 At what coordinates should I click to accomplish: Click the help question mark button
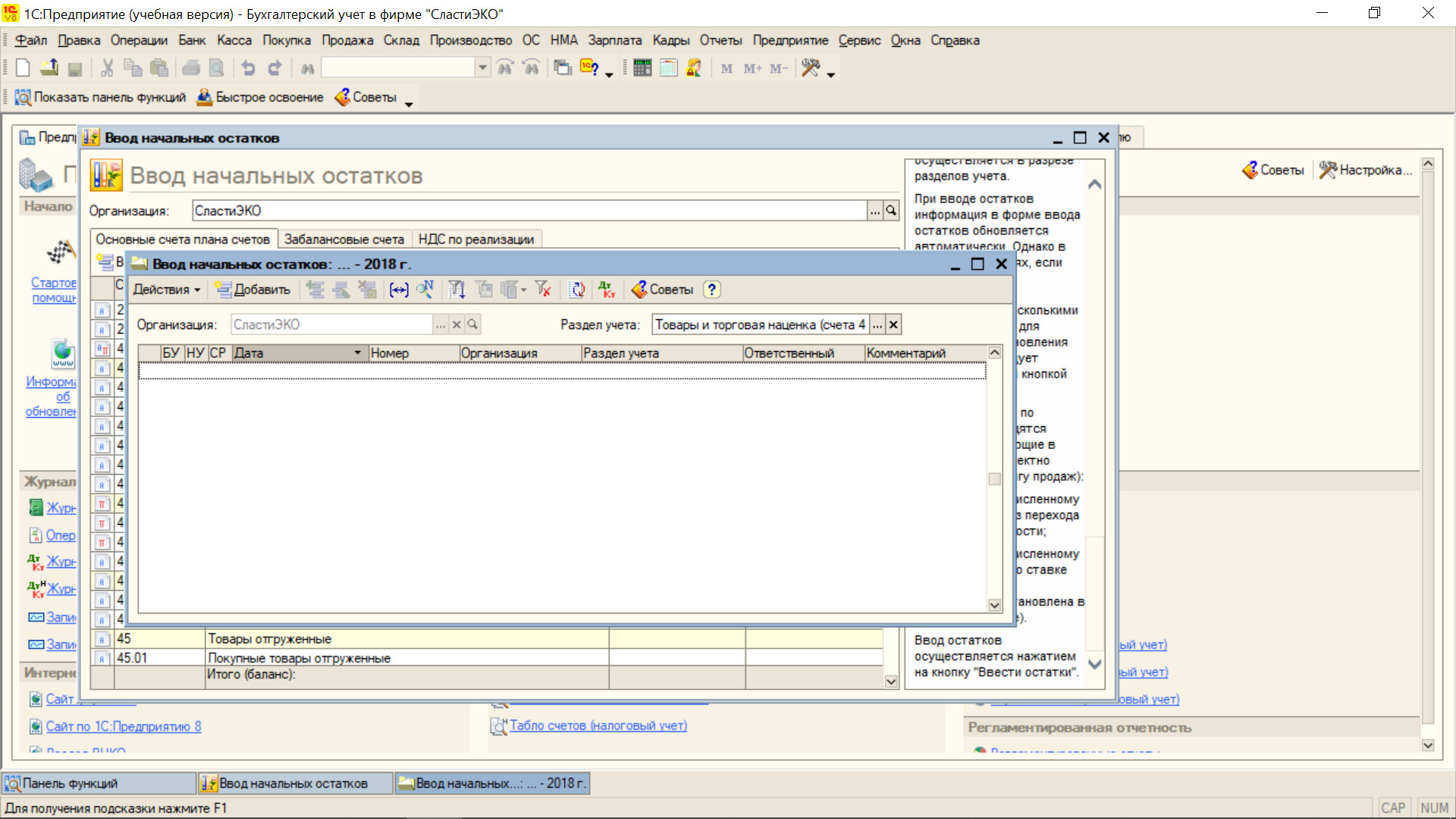pos(711,289)
